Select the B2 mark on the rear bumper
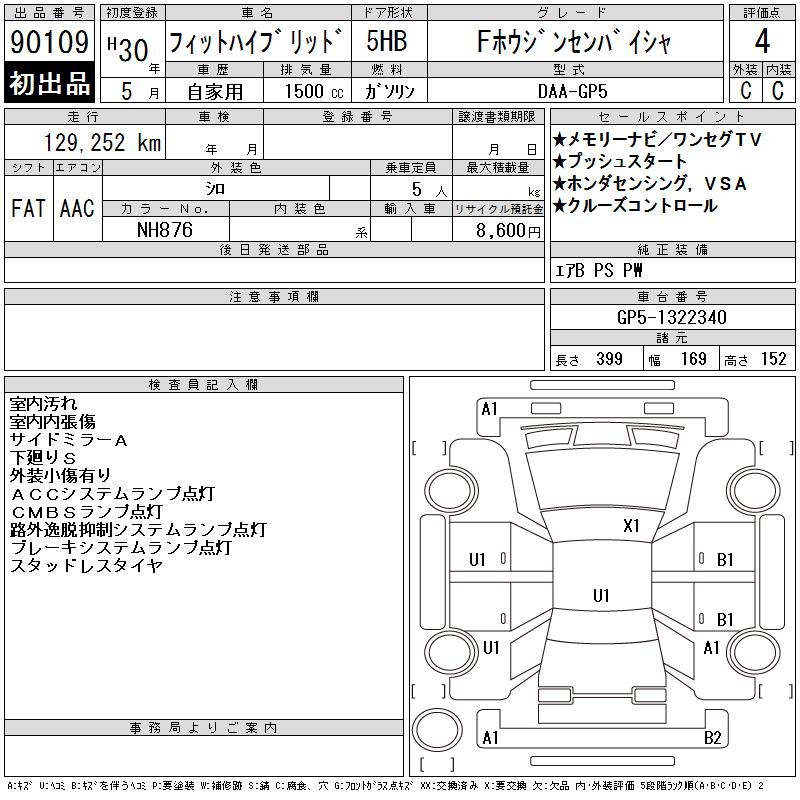Image resolution: width=800 pixels, height=800 pixels. 712,738
